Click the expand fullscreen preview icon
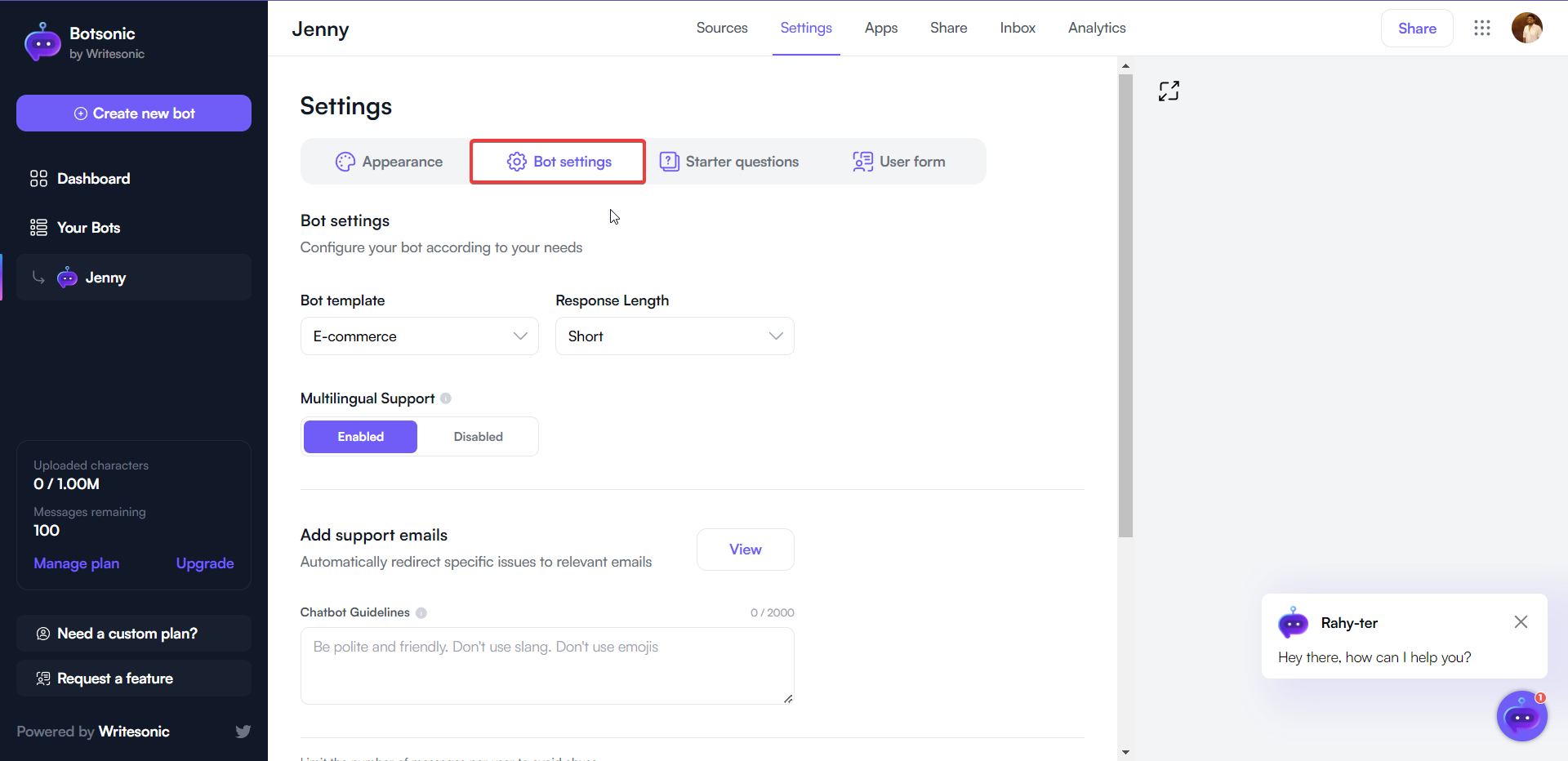Viewport: 1568px width, 761px height. point(1169,91)
